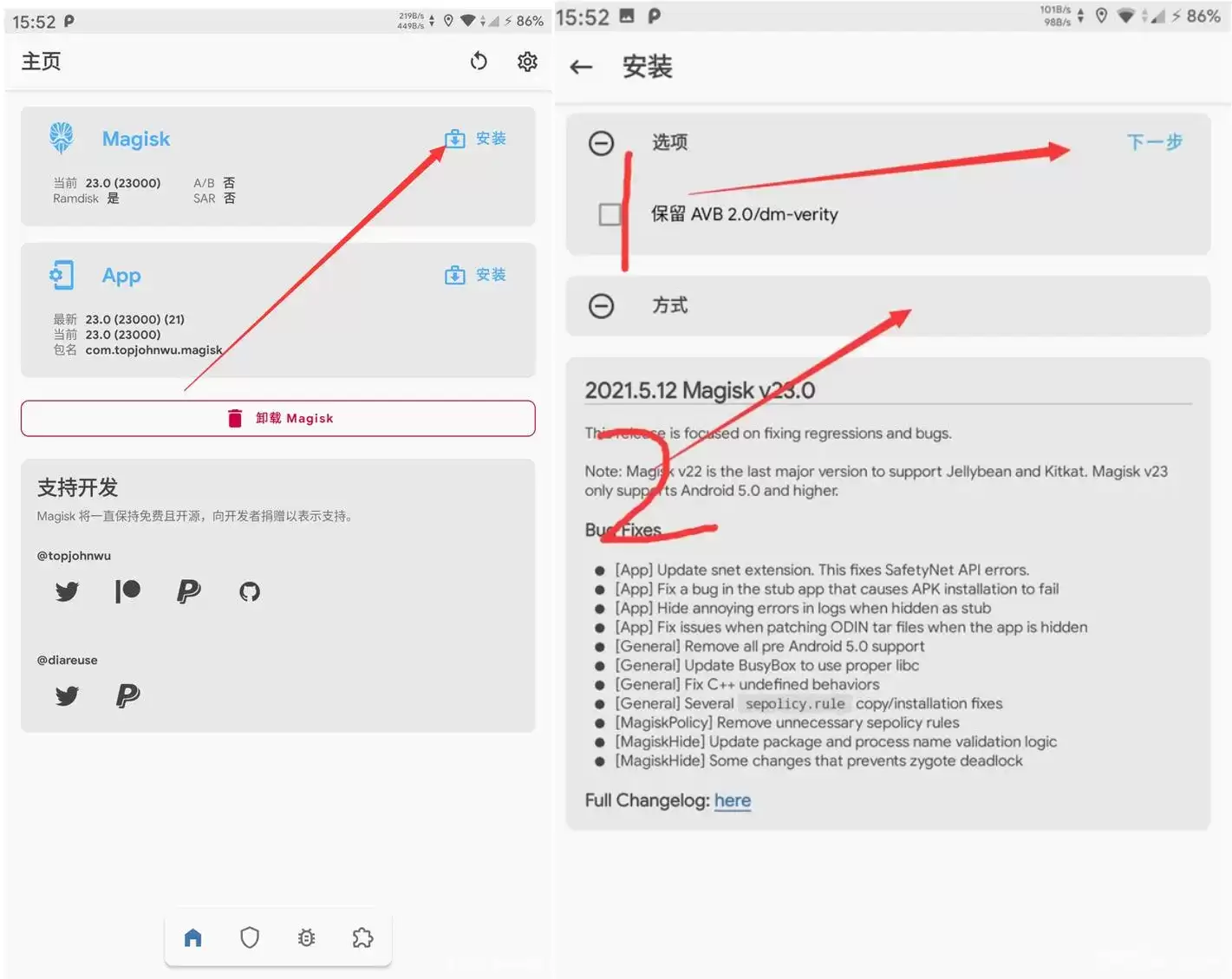Tap the back arrow on install screen

click(581, 68)
